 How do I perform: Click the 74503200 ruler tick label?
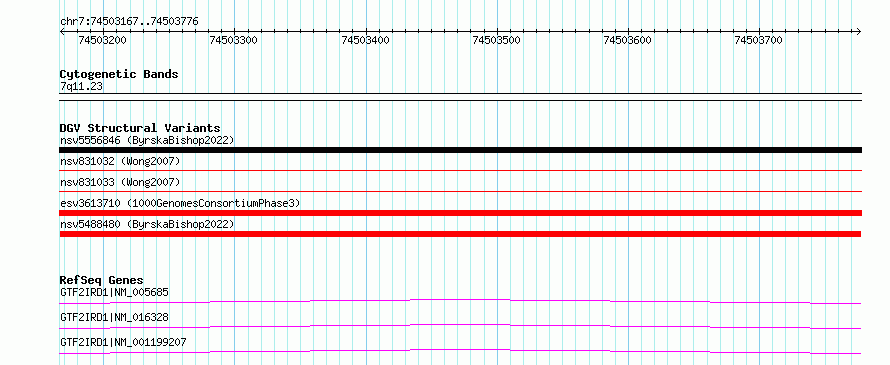103,40
